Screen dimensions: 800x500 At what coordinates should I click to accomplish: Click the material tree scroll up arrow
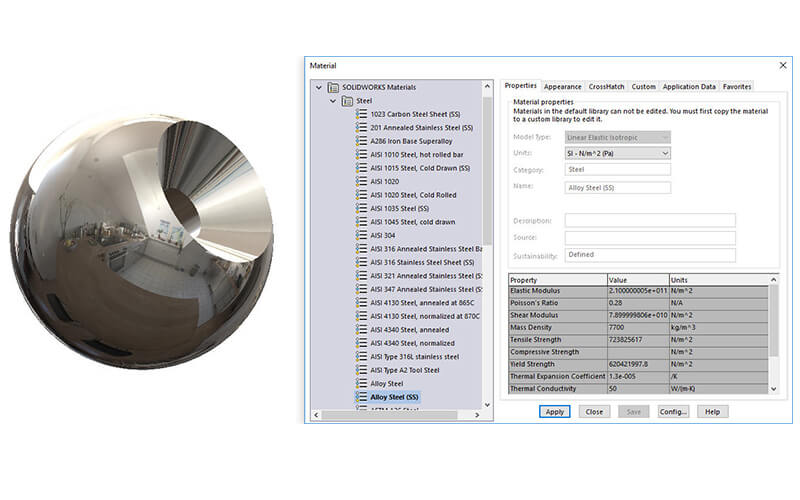487,86
